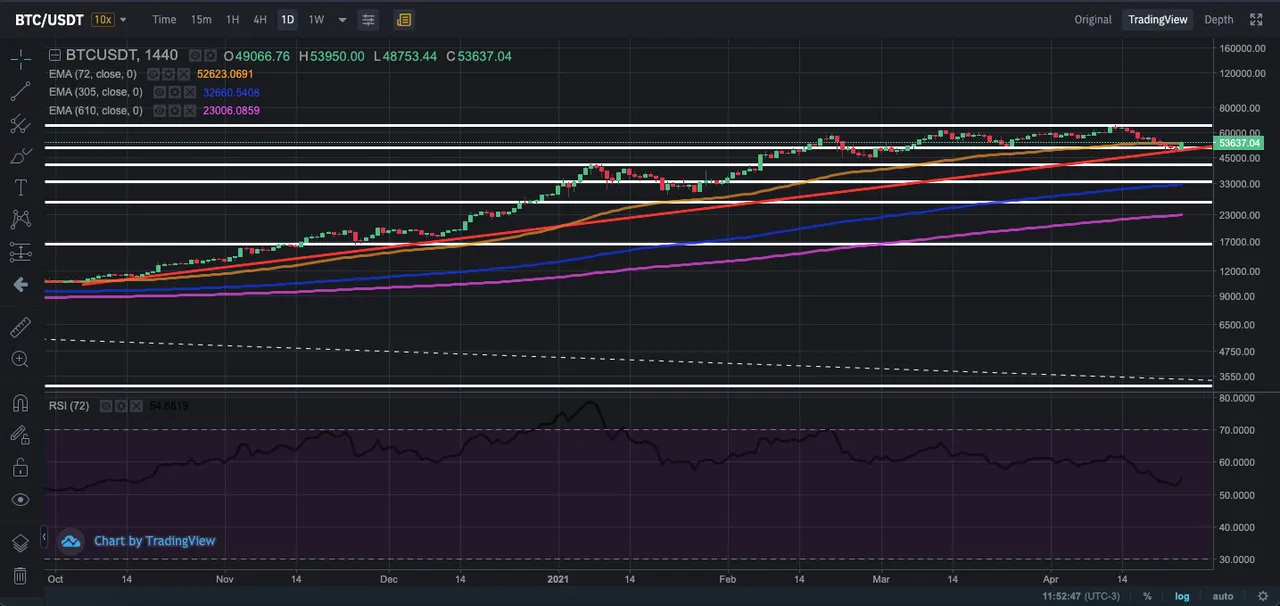
Task: Enter fullscreen chart mode
Action: (x=1255, y=19)
